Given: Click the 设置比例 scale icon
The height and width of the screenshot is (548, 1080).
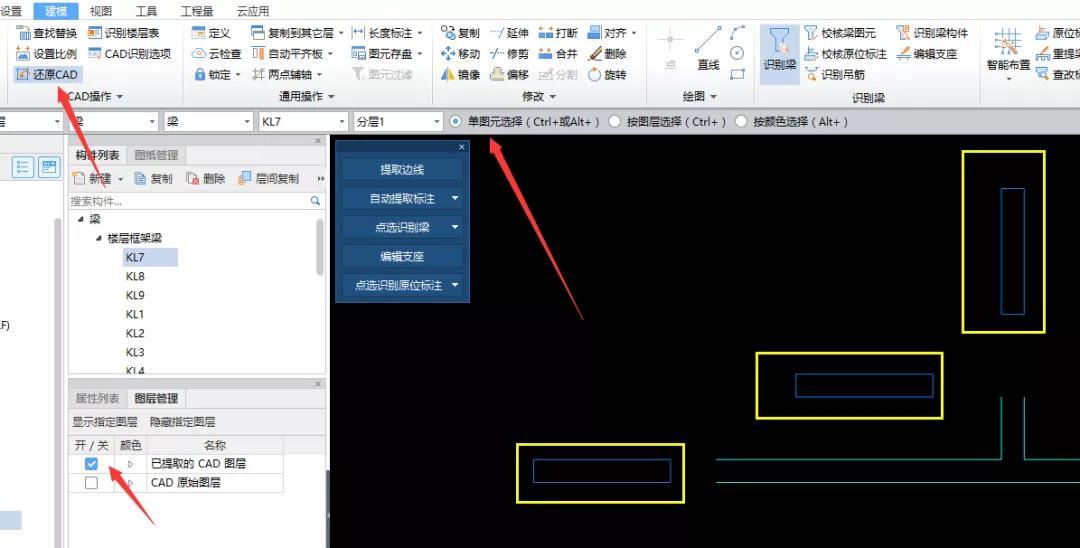Looking at the screenshot, I should click(x=23, y=54).
